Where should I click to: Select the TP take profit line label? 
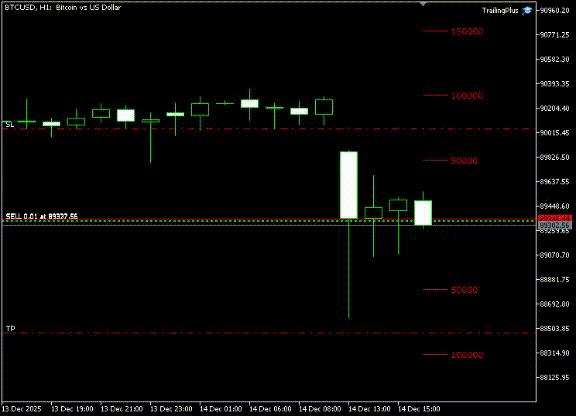click(11, 328)
